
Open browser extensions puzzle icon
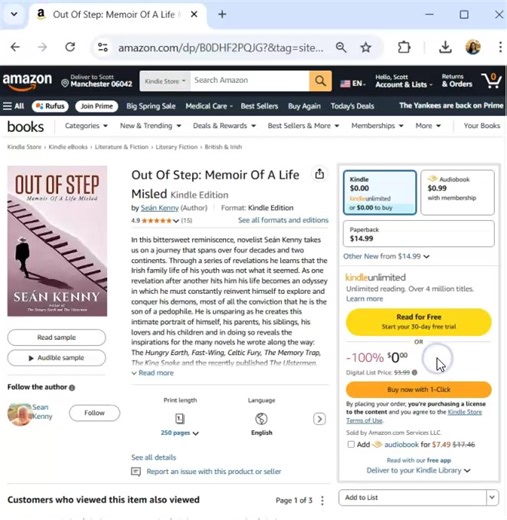point(404,47)
